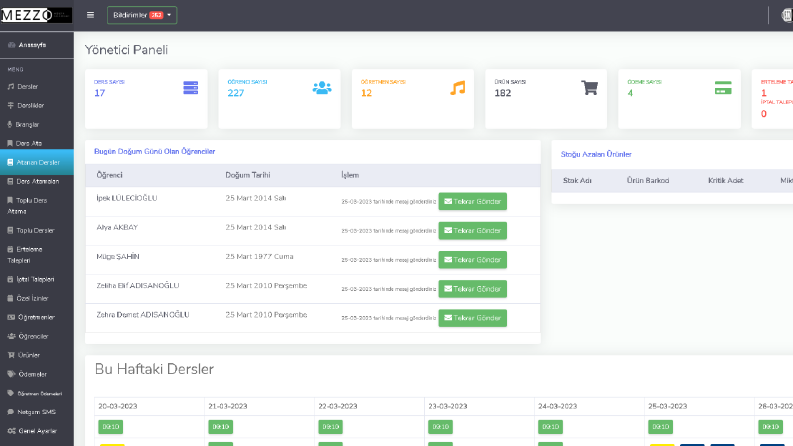Click the Ders Sayısı list icon
Screen dimensions: 793x446
191,88
